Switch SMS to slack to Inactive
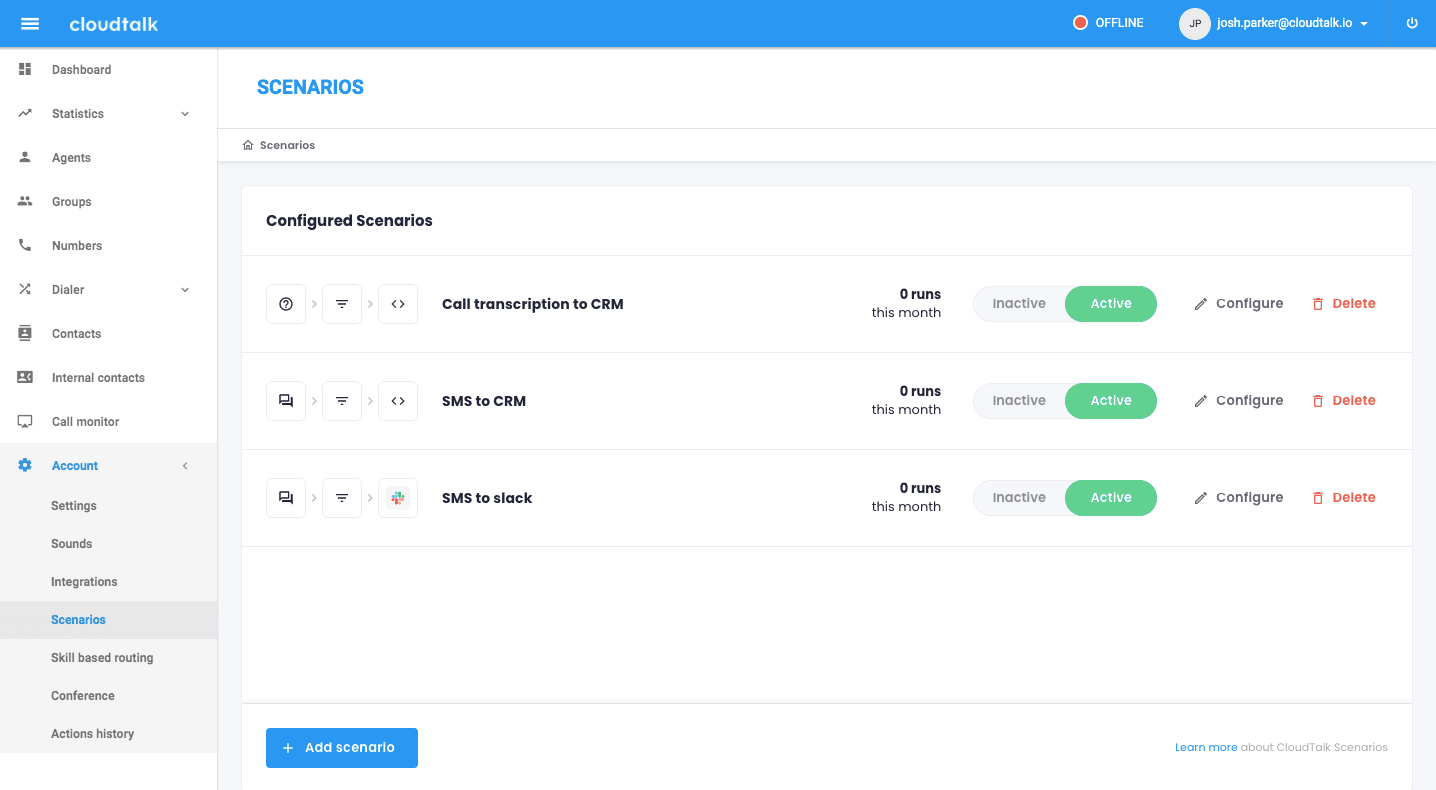 pyautogui.click(x=1019, y=497)
